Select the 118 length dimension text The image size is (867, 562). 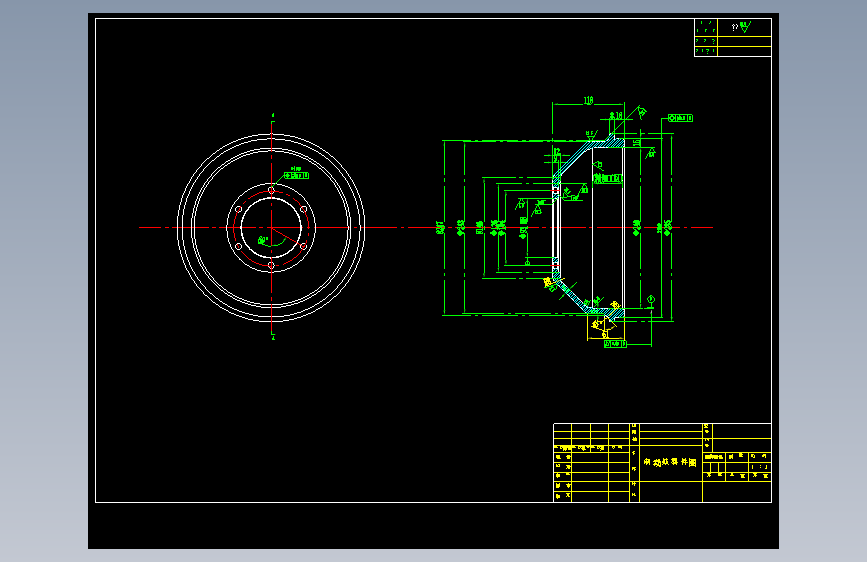click(588, 100)
